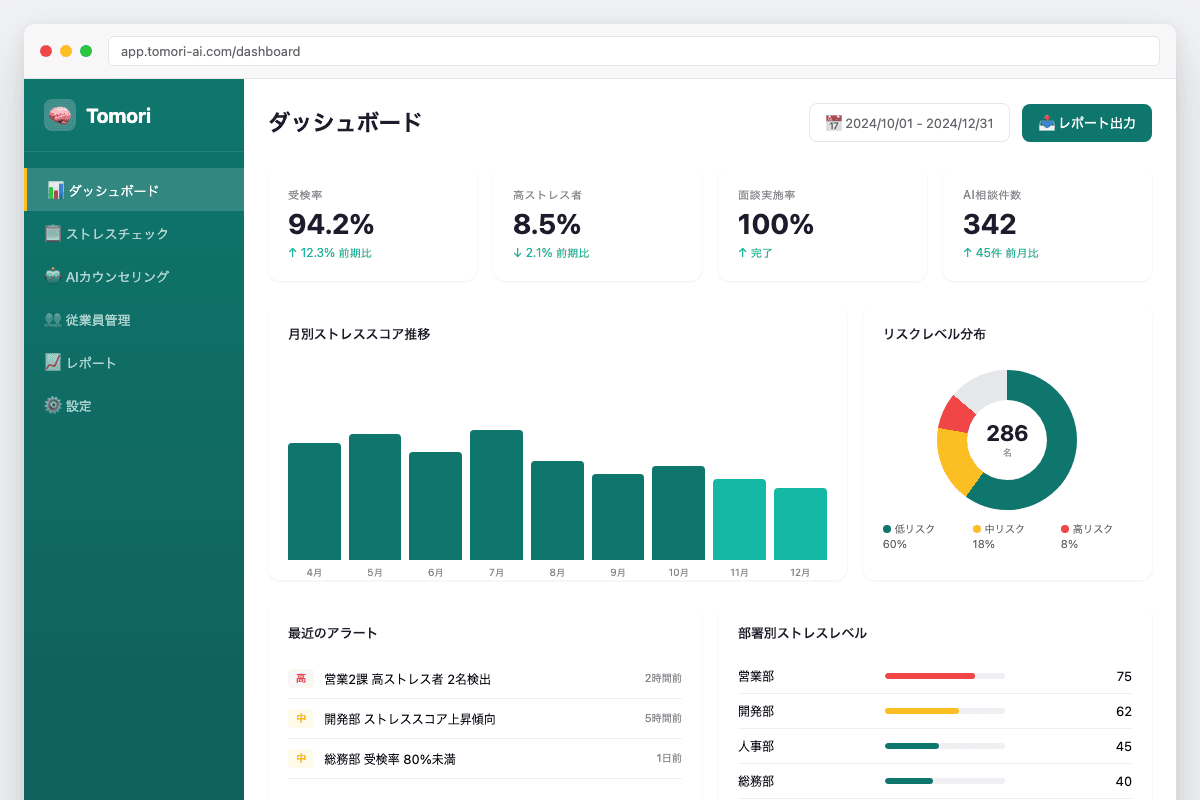The image size is (1200, 800).
Task: Click the settings gear icon
Action: pyautogui.click(x=54, y=406)
